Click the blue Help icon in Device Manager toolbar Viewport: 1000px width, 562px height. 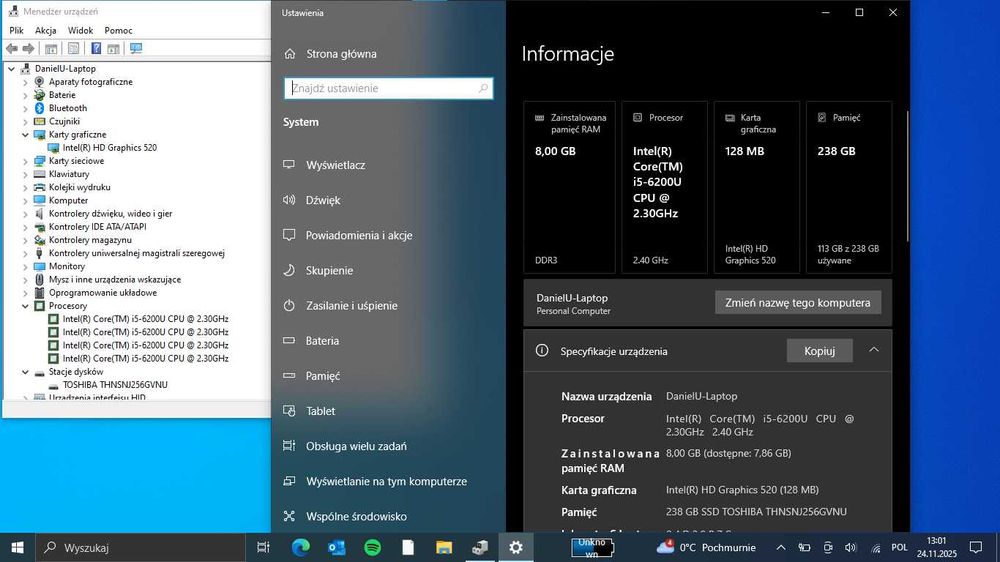[96, 48]
